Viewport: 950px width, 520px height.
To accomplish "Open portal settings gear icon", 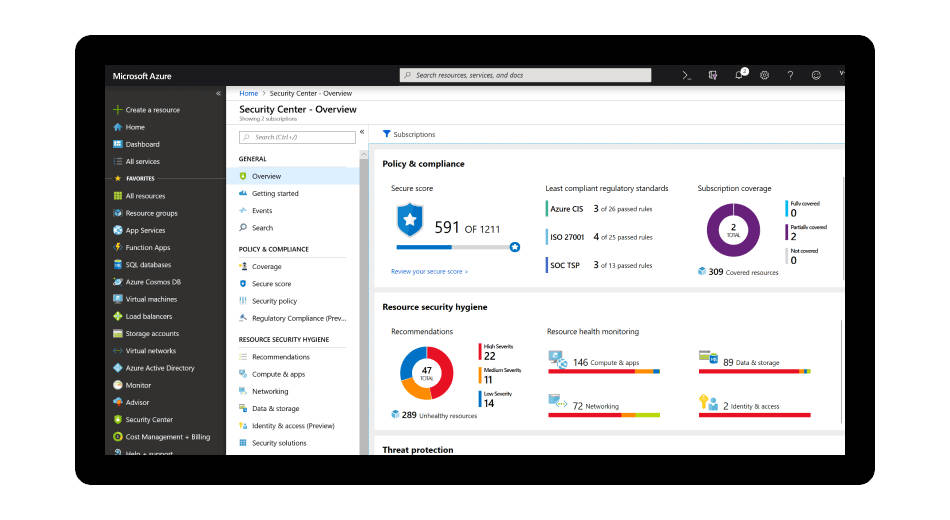I will pyautogui.click(x=765, y=75).
